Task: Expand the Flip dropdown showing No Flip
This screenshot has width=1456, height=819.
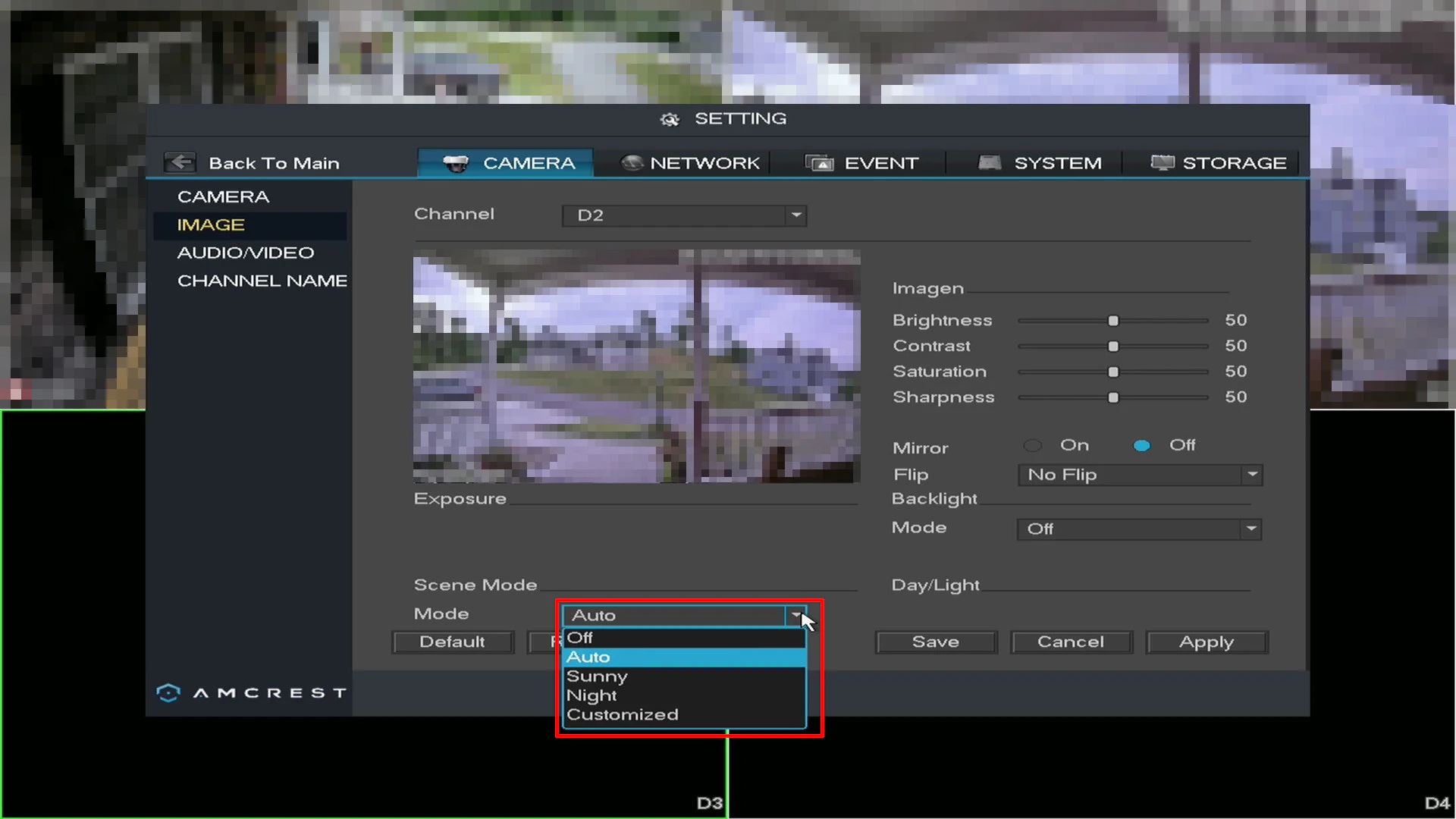Action: click(x=1140, y=475)
